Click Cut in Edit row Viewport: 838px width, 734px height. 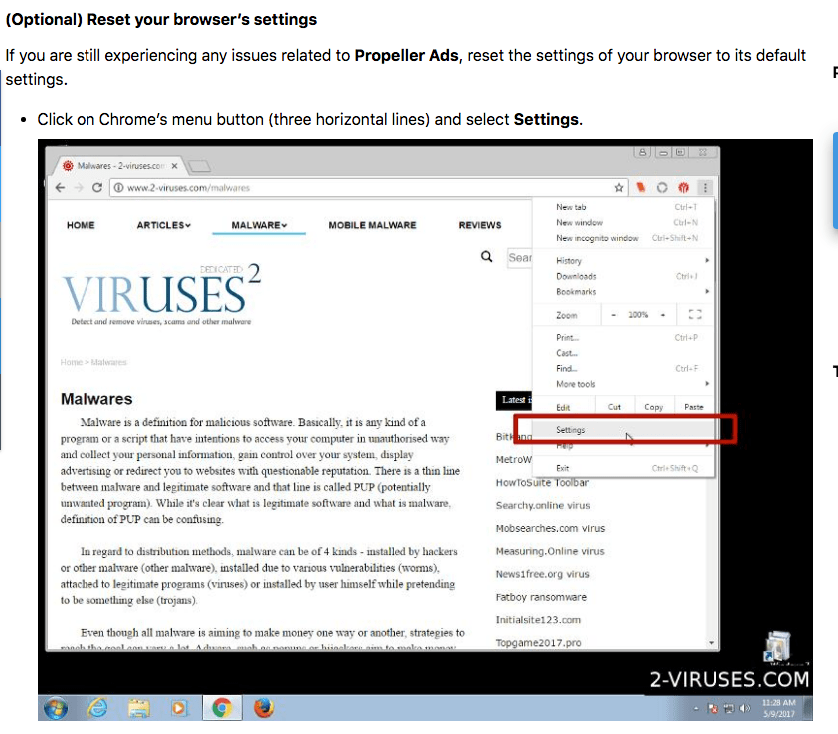[x=614, y=407]
